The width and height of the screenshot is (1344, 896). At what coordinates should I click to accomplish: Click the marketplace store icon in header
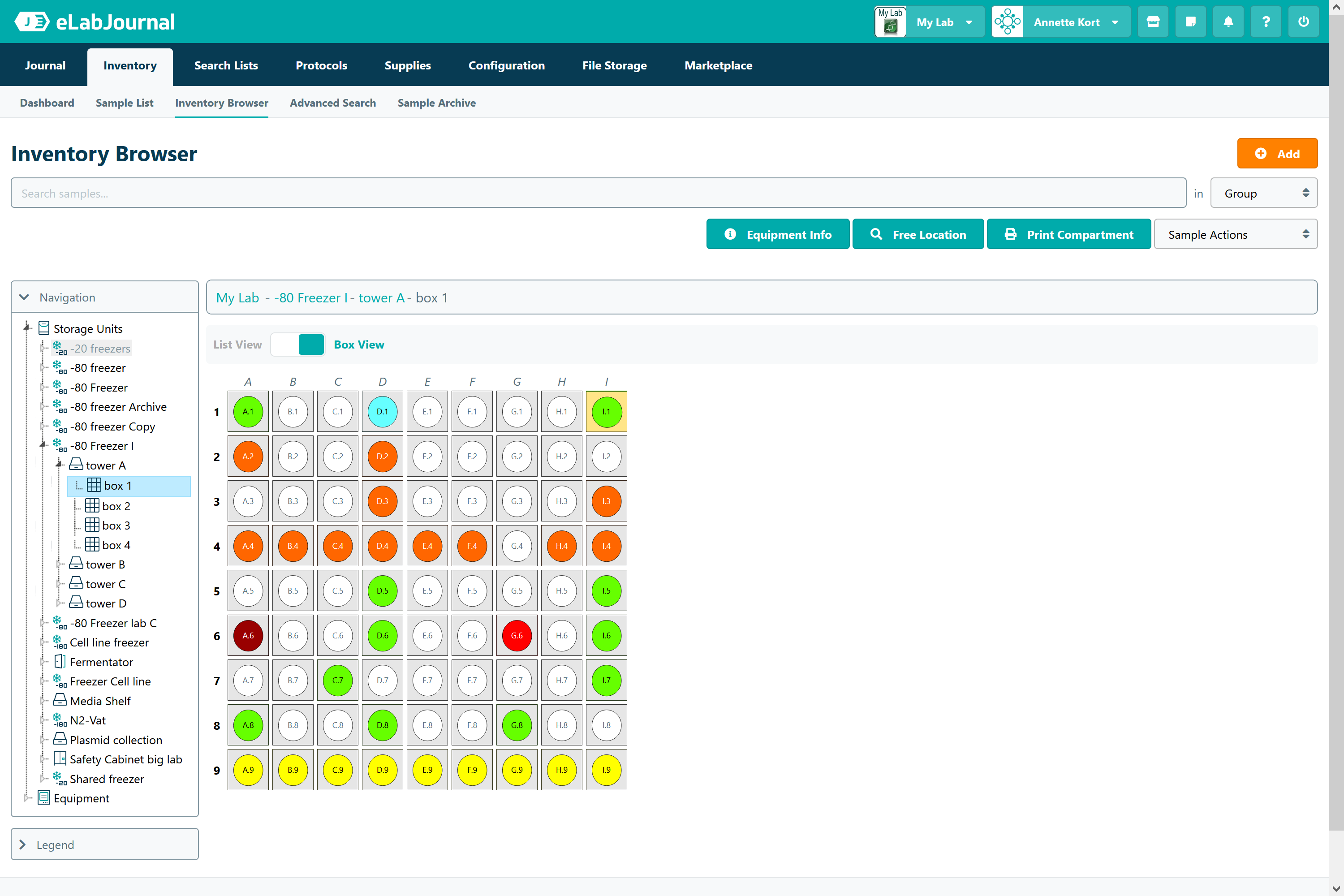click(1153, 22)
